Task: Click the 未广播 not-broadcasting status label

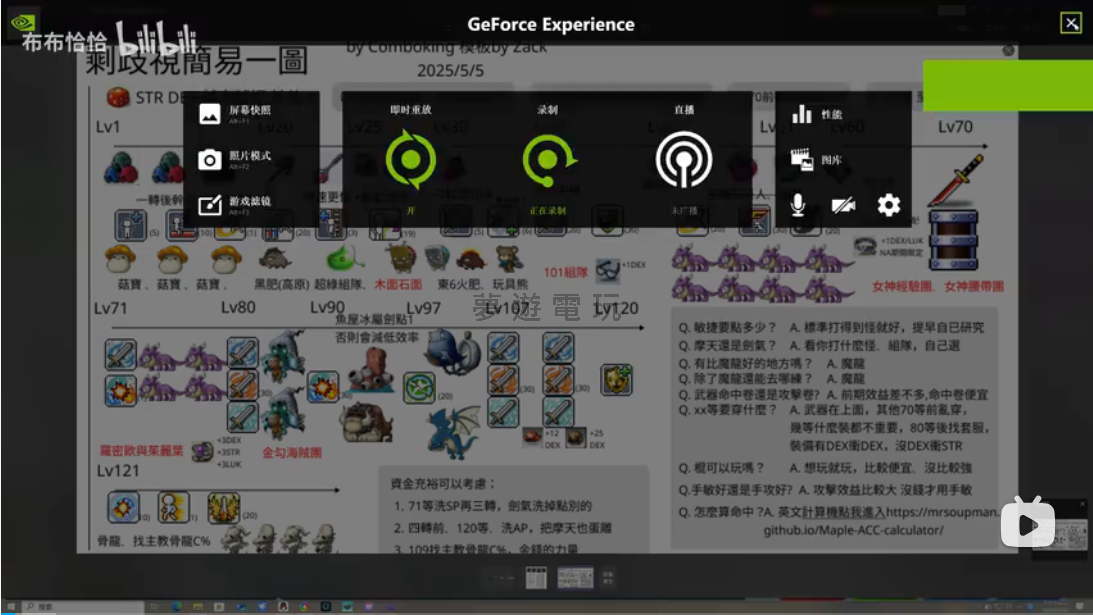Action: click(683, 211)
